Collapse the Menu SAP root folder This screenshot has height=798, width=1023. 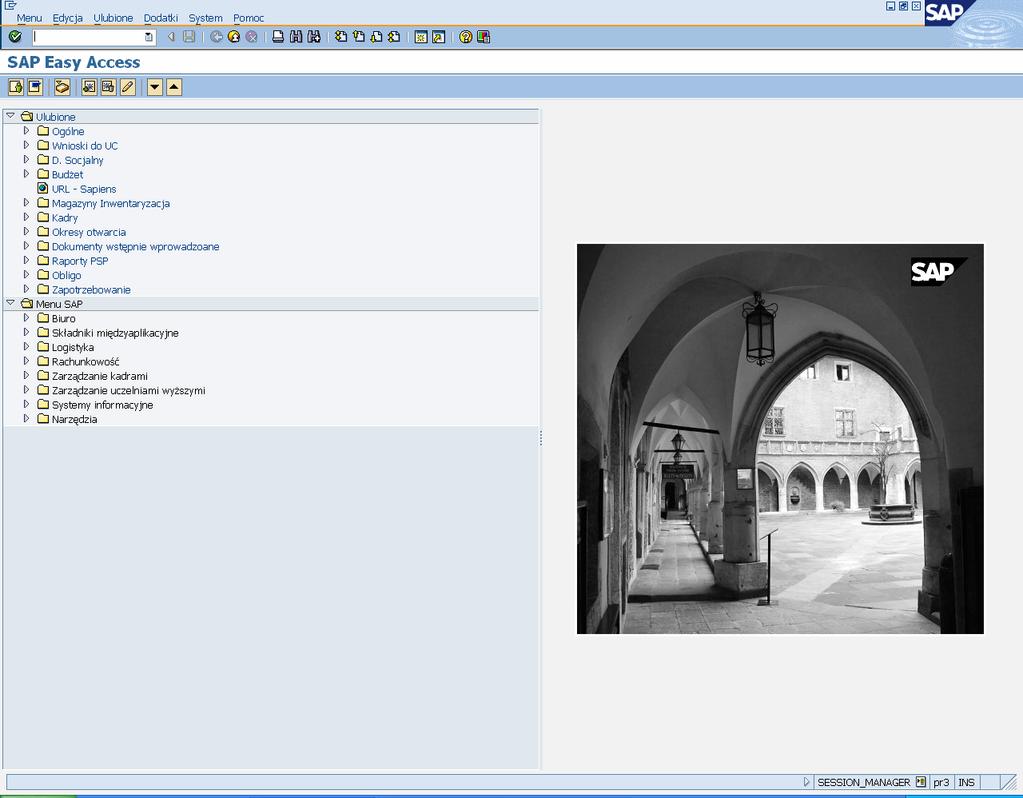(x=10, y=303)
